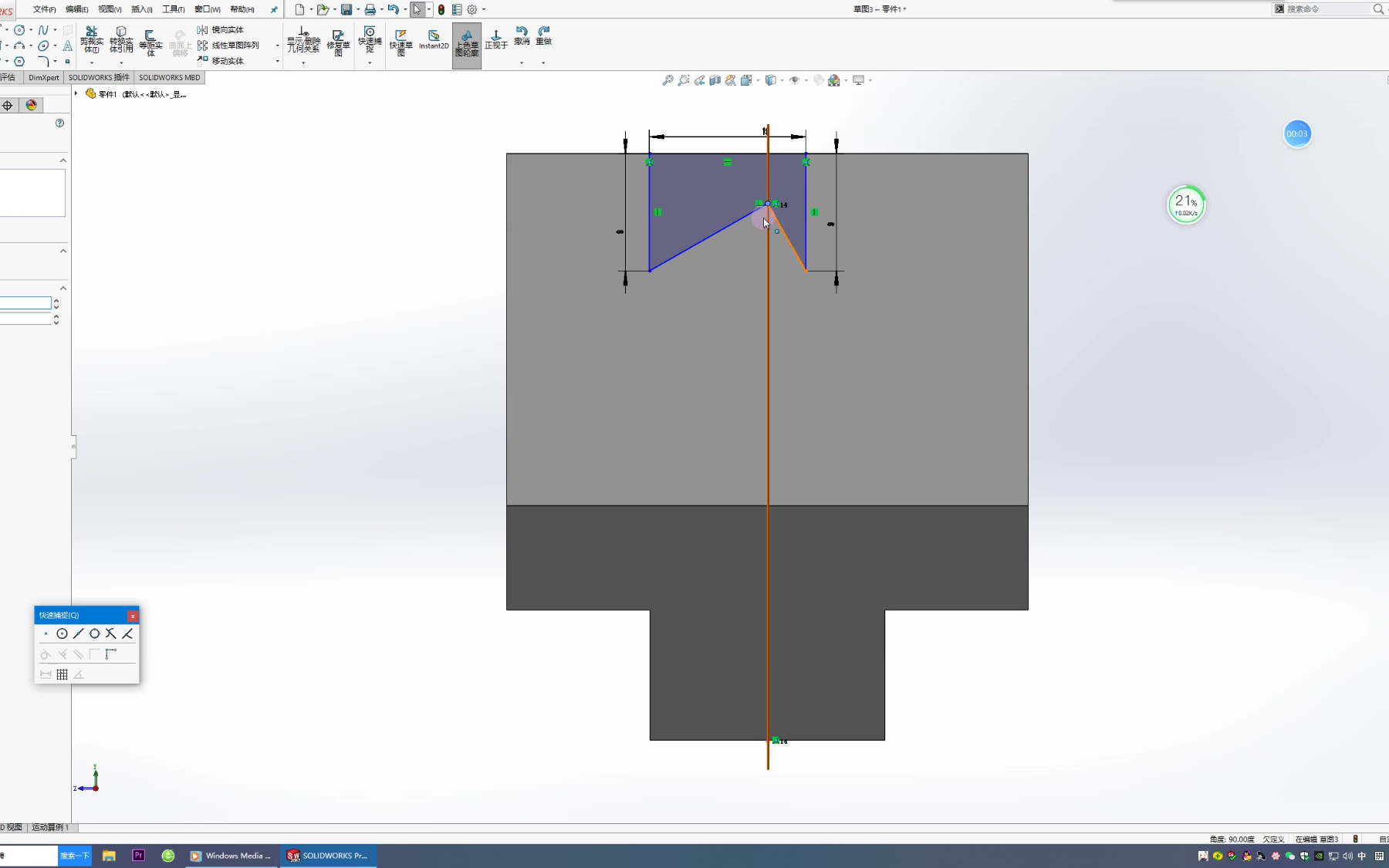
Task: Toggle the Instant2D button
Action: point(434,40)
